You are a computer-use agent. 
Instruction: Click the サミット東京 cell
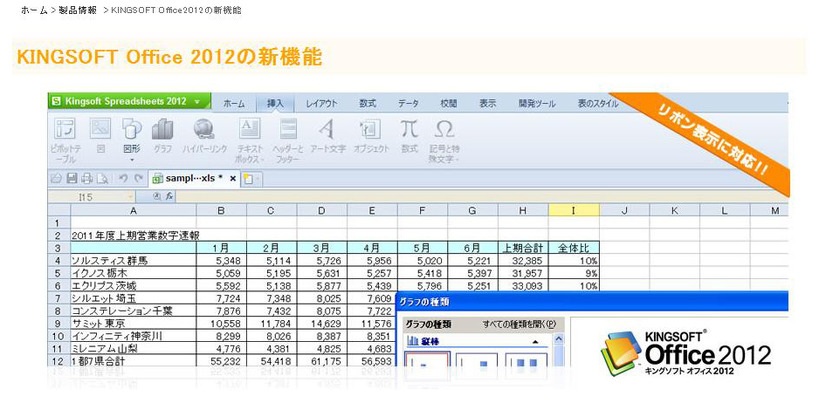[133, 323]
